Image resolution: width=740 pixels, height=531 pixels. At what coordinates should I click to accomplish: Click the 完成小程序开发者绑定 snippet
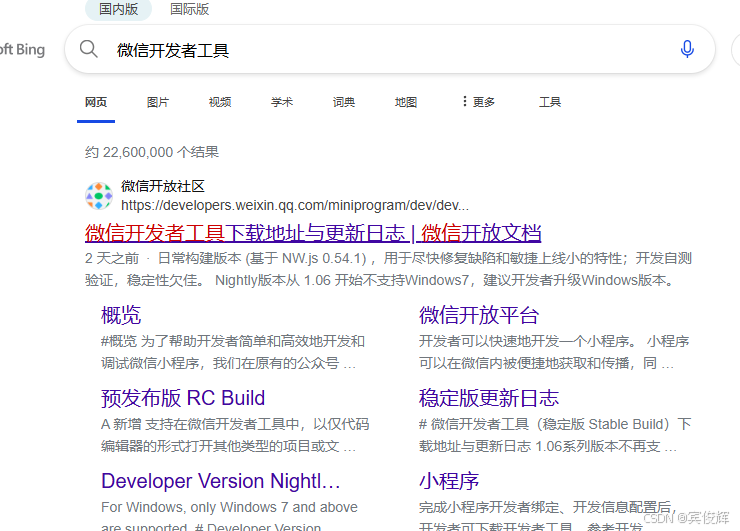coord(546,516)
